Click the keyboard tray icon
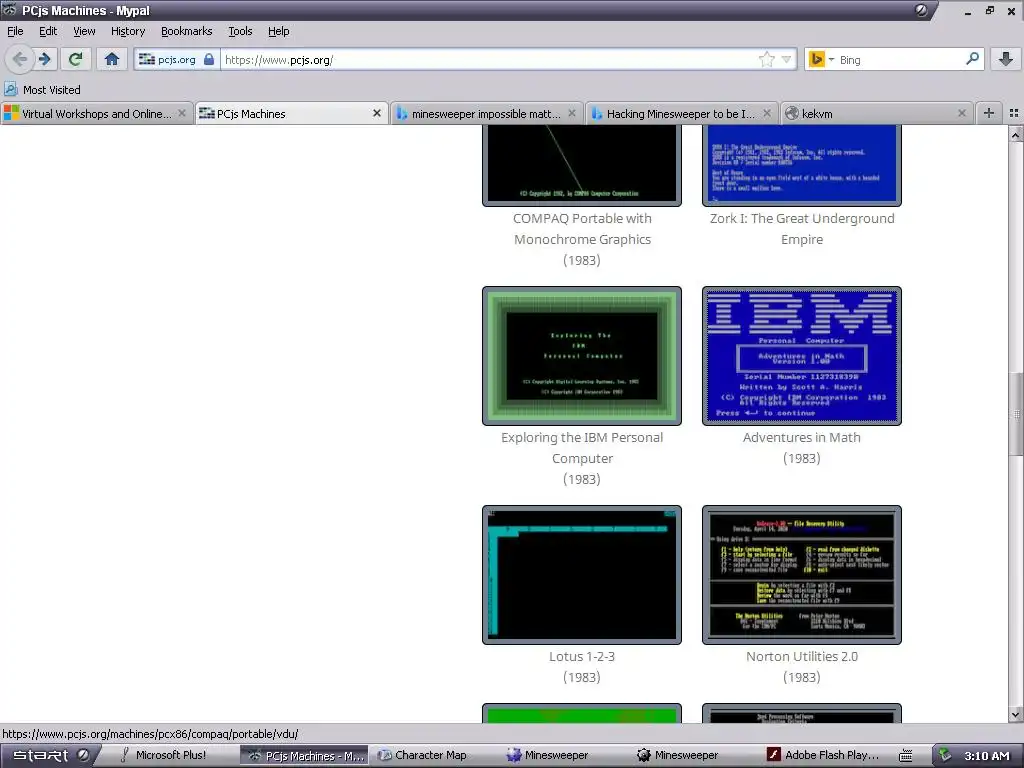Screen dimensions: 1024x768 point(906,756)
